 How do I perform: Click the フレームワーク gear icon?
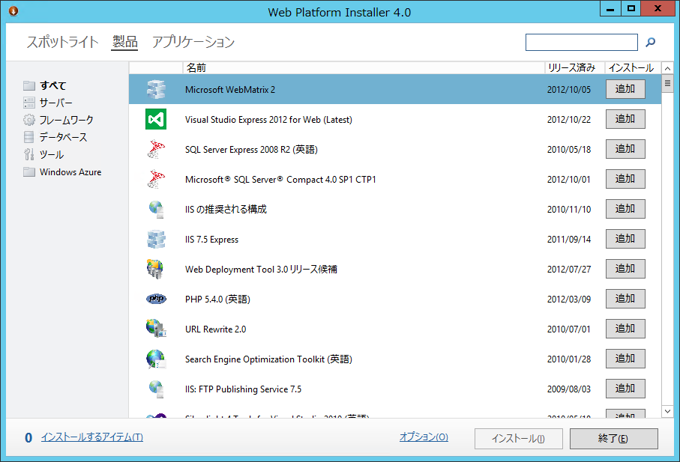click(x=29, y=120)
